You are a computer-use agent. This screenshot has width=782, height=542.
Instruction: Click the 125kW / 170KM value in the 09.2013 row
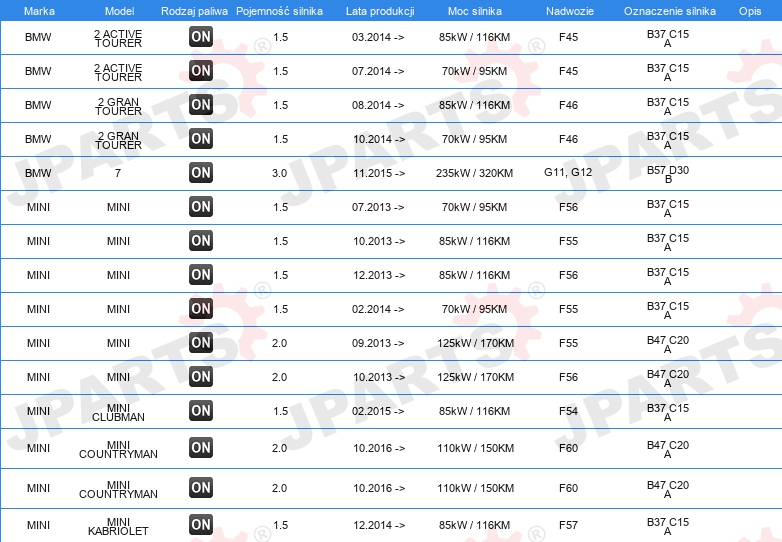[x=475, y=343]
